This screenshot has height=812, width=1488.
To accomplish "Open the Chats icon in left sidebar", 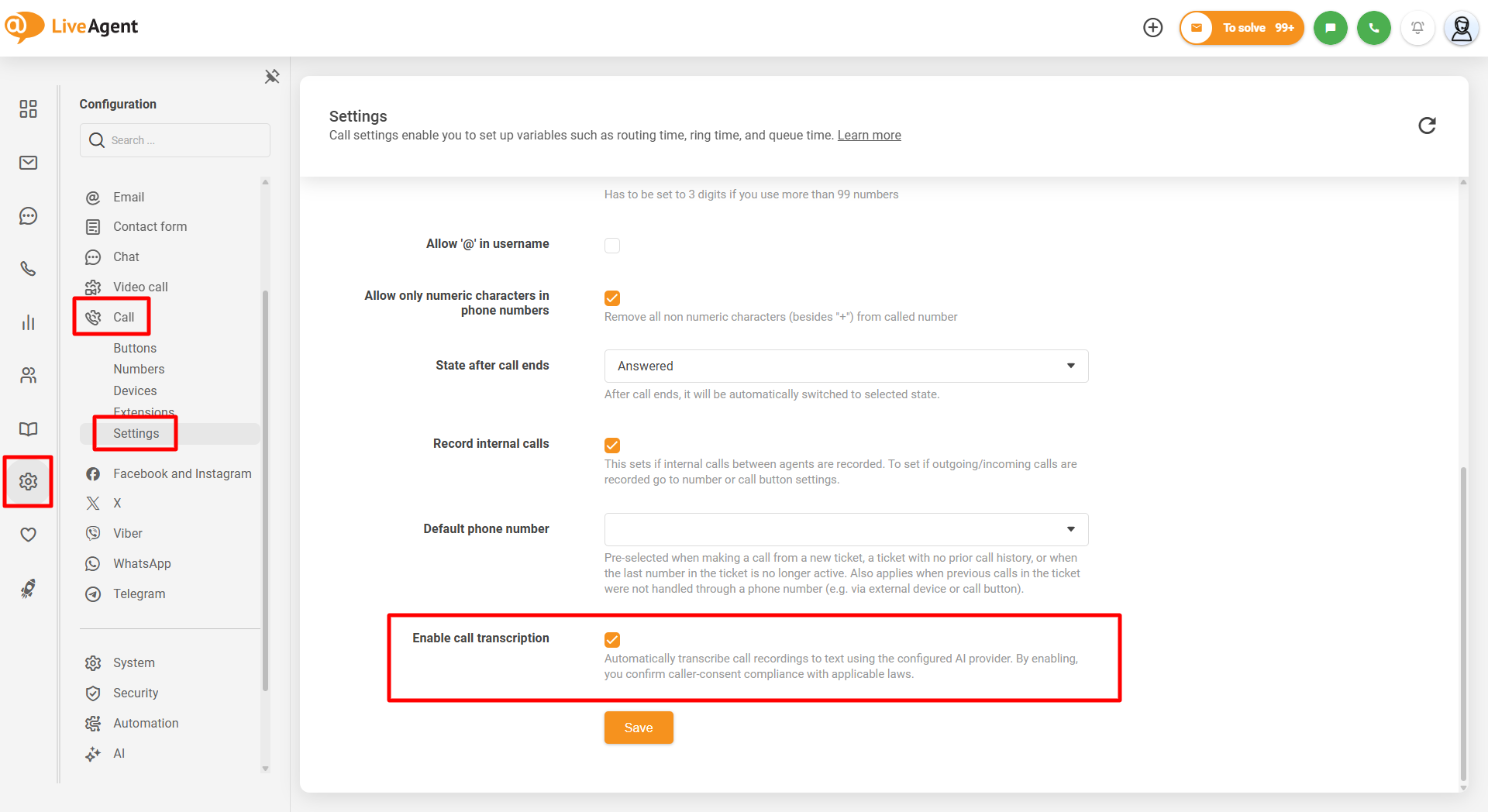I will click(x=29, y=216).
